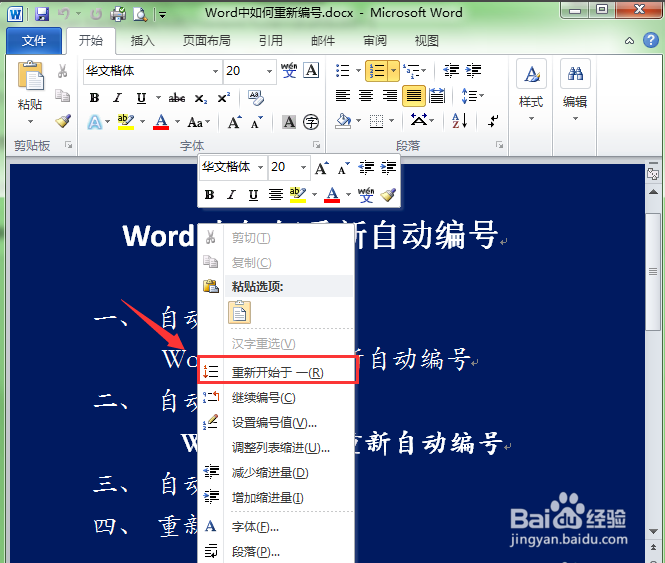
Task: Select the Format Painter brush in the ribbon
Action: point(63,121)
